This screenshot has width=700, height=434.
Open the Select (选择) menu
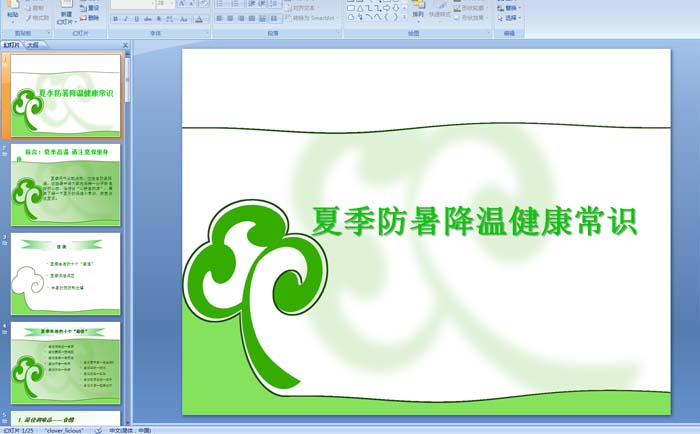(x=508, y=18)
